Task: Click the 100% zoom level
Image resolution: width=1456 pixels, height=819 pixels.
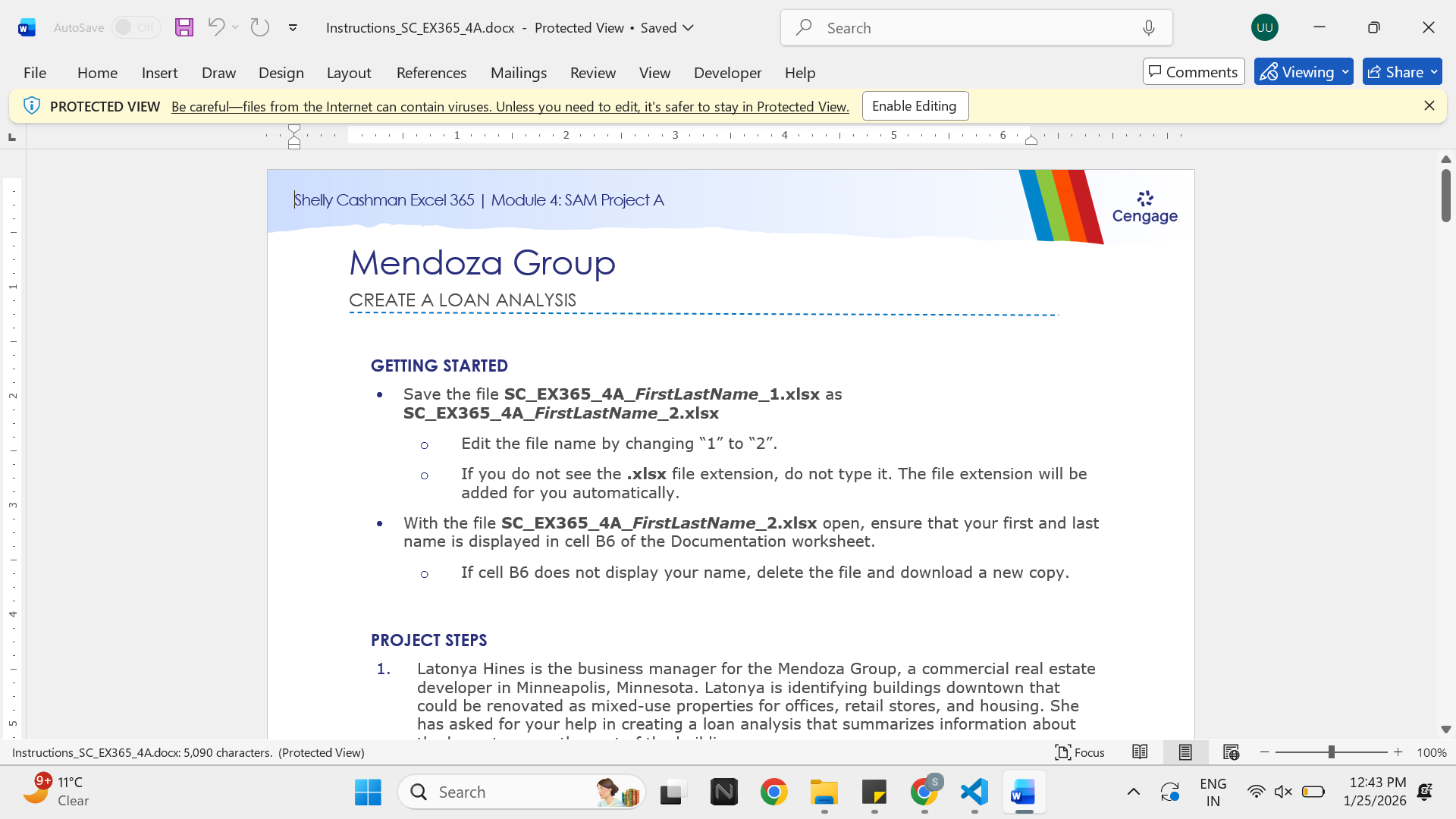Action: click(x=1432, y=753)
